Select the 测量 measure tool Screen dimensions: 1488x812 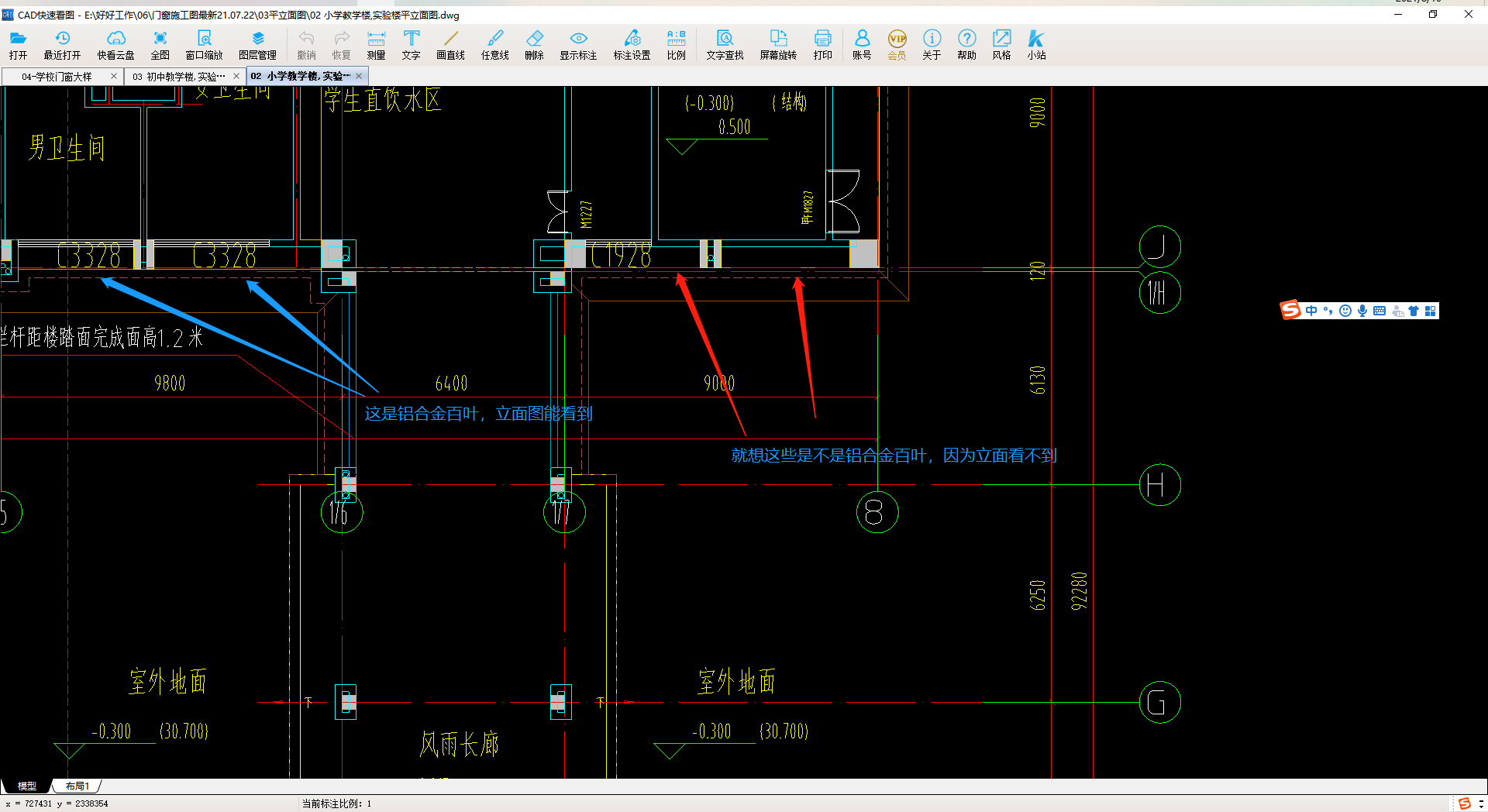376,45
